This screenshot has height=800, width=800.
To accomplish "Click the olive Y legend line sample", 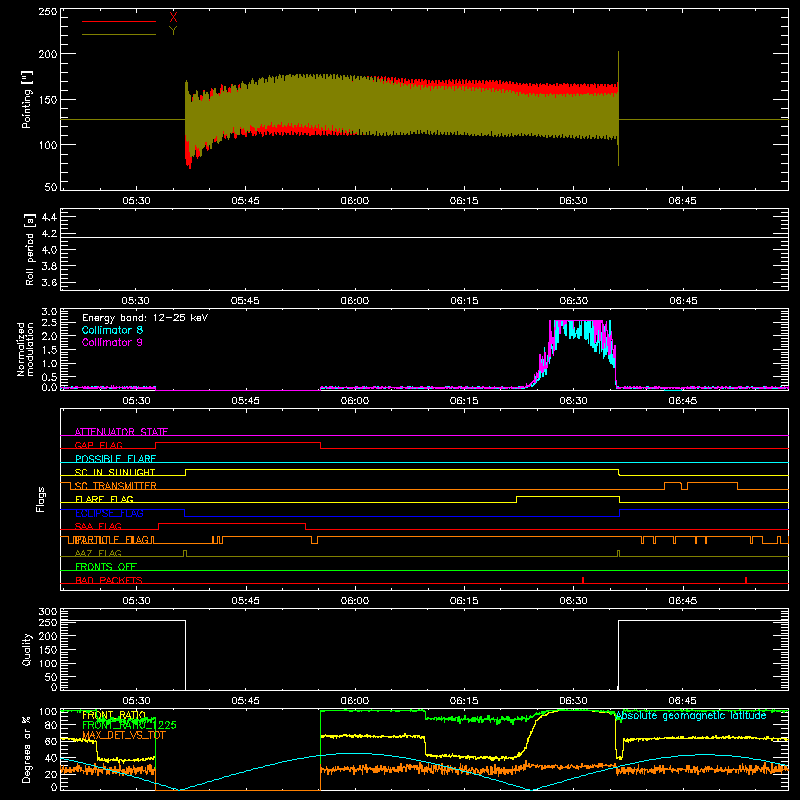I will [x=119, y=35].
